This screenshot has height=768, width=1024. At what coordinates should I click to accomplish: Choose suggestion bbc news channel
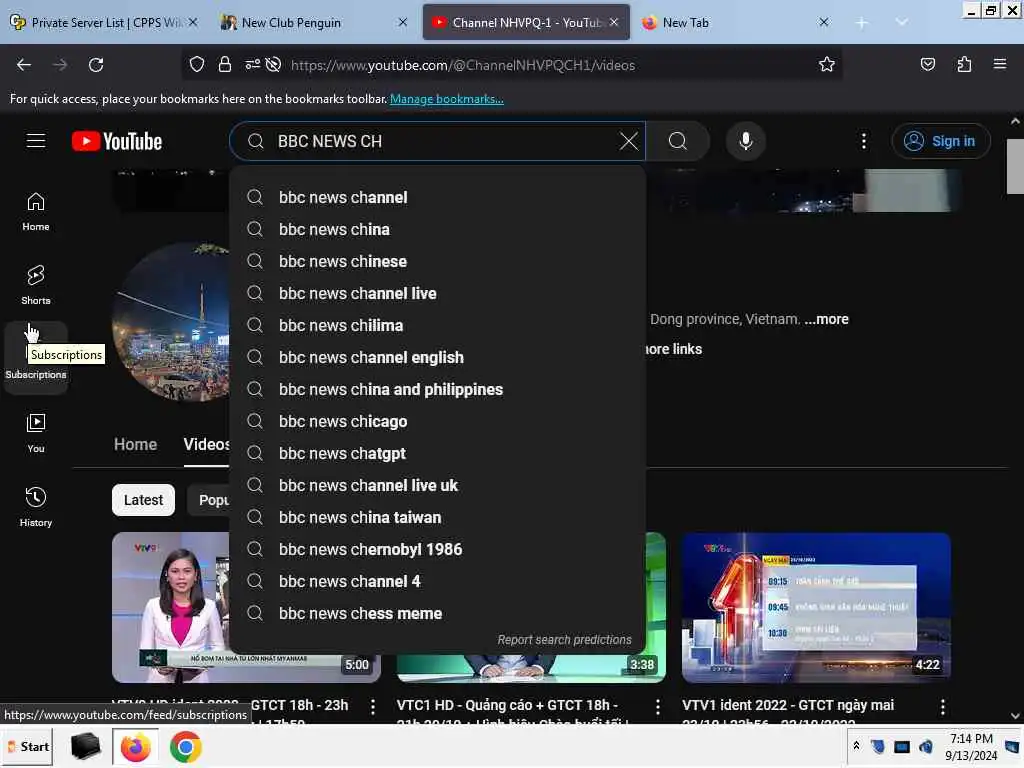(x=438, y=197)
